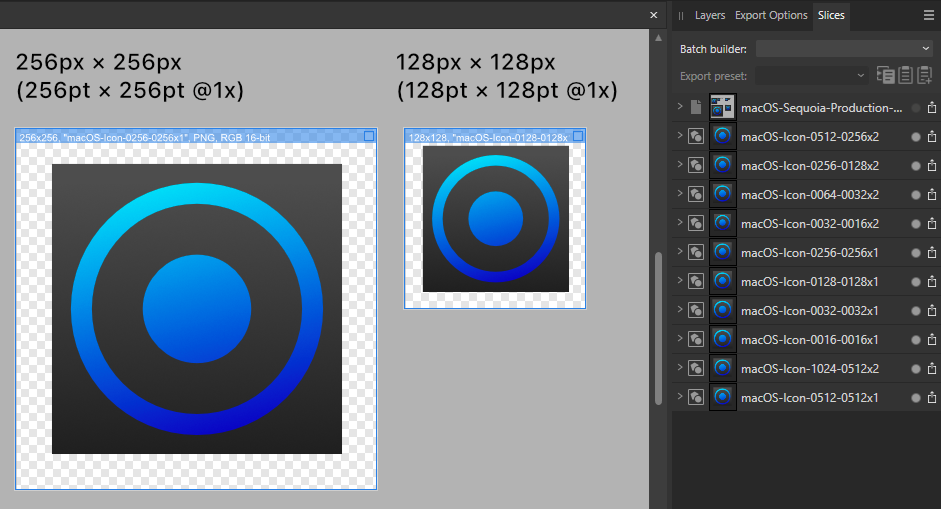Open the Export preset dropdown
Screen dimensions: 941x509
coord(811,76)
